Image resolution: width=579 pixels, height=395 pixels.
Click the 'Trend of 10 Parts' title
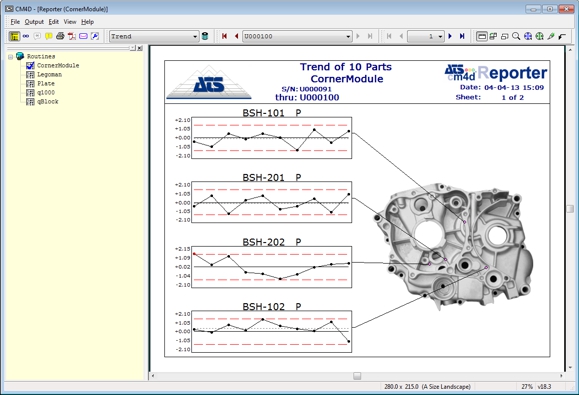(x=346, y=67)
